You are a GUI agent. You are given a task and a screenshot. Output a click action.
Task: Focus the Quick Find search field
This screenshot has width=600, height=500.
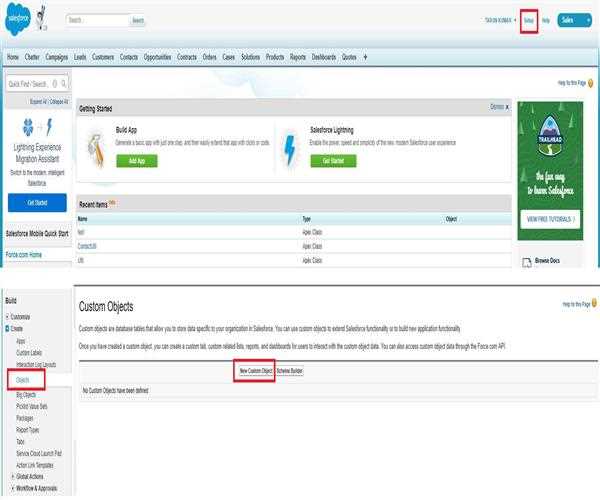point(38,83)
